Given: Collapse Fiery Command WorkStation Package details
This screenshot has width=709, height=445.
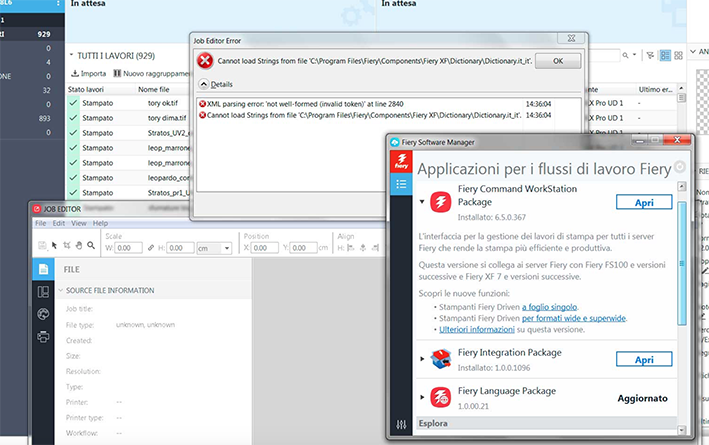Looking at the screenshot, I should click(422, 202).
